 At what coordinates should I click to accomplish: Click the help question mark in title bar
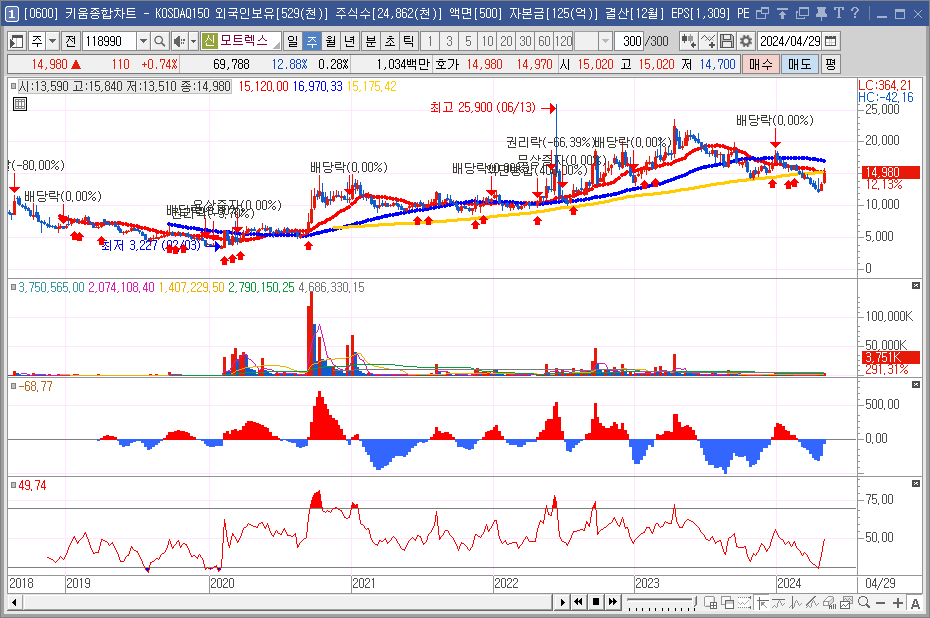pyautogui.click(x=855, y=12)
